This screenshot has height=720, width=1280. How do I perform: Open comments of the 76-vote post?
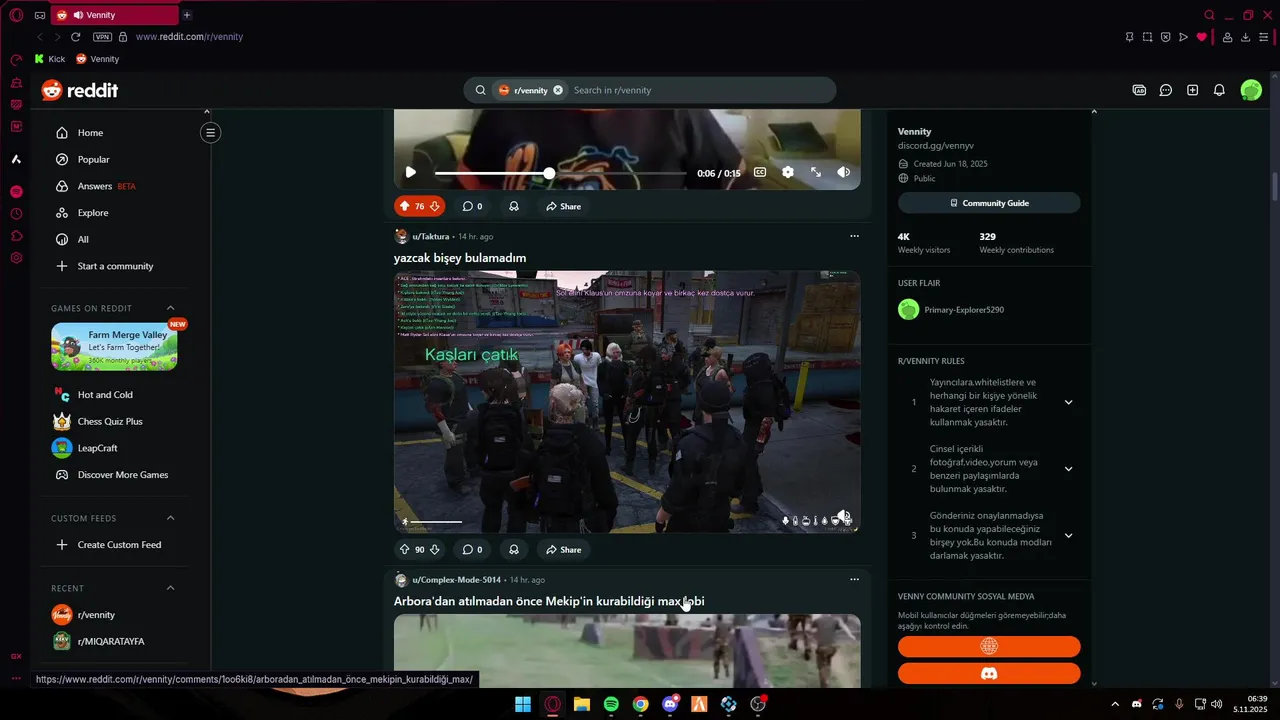tap(472, 206)
